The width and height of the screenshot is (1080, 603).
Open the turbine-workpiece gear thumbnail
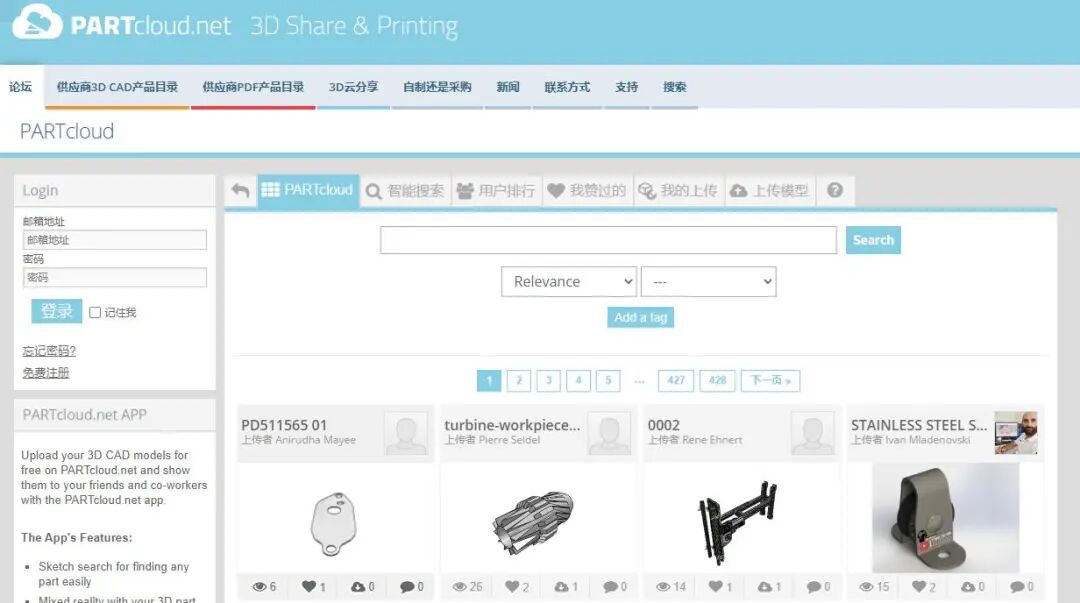533,523
